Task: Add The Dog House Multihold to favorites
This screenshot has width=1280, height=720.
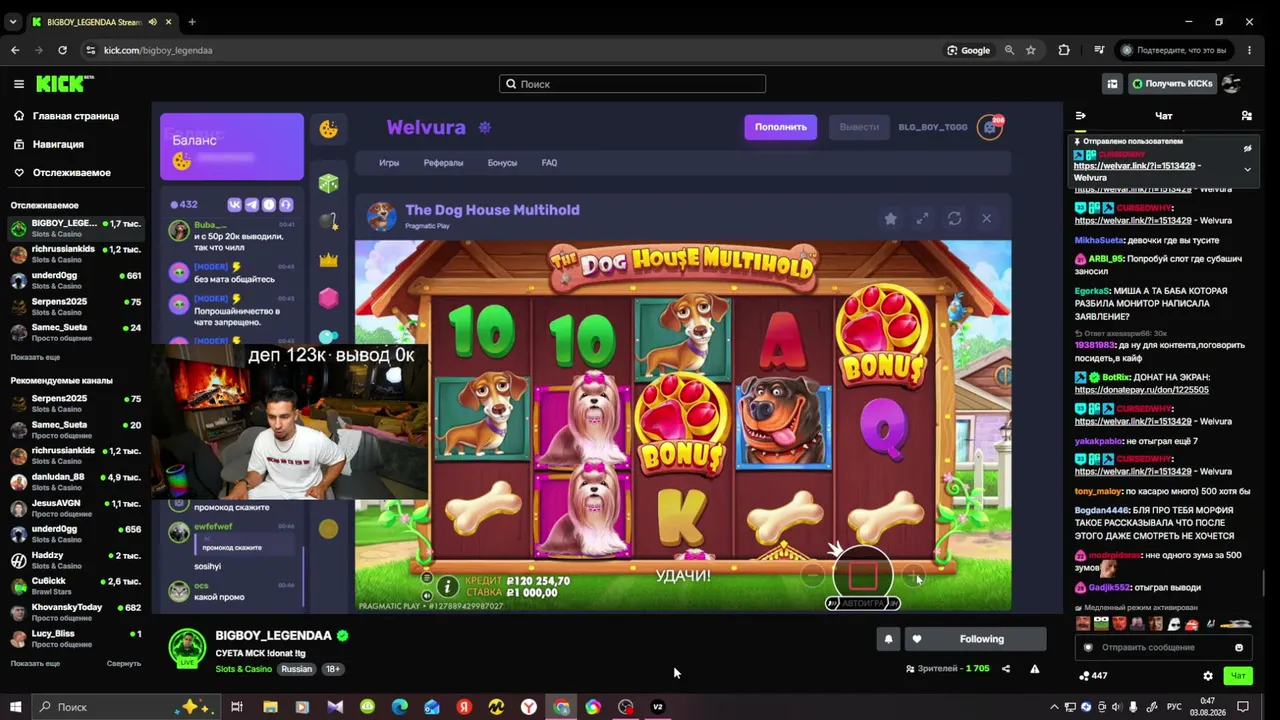Action: tap(890, 219)
